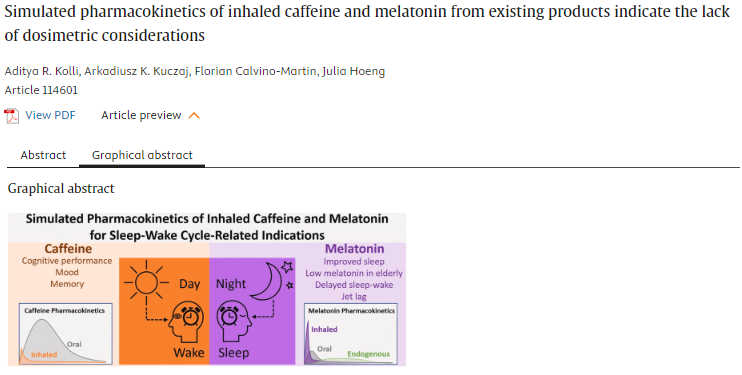Open the article title about inhaled caffeine
Image resolution: width=742 pixels, height=375 pixels.
[367, 23]
